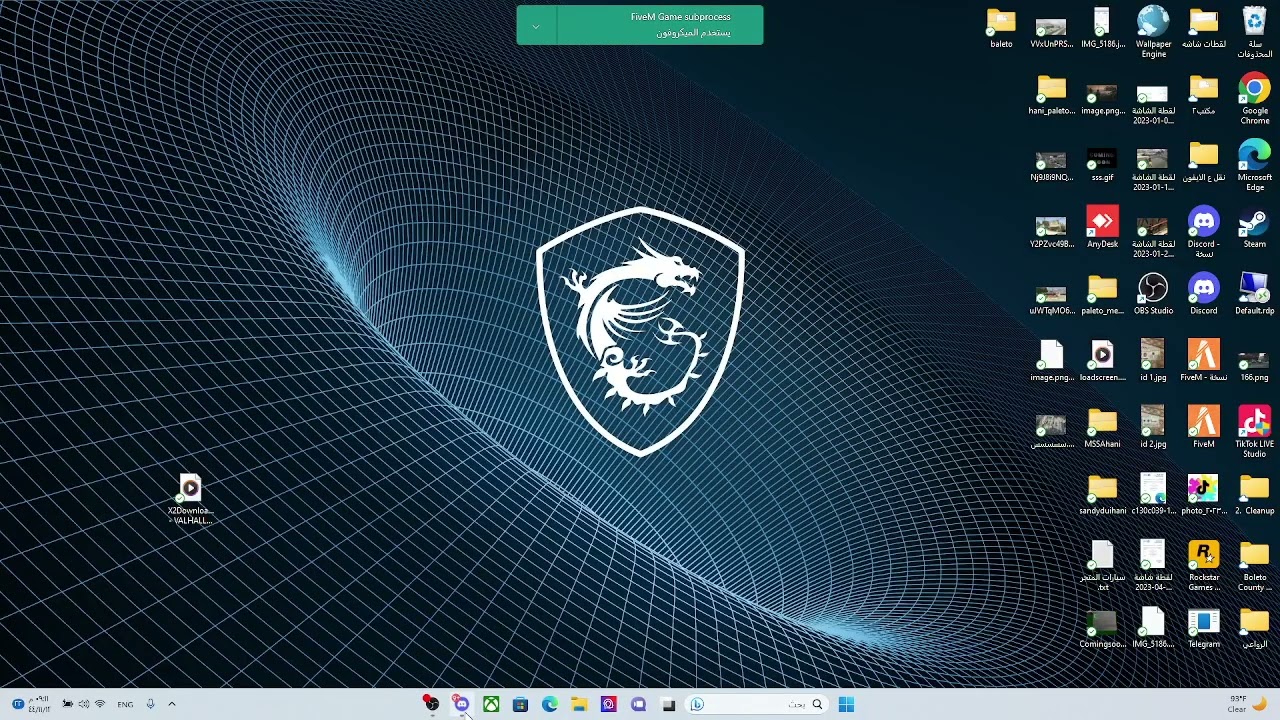Select the loadscreen media file icon

[1102, 361]
